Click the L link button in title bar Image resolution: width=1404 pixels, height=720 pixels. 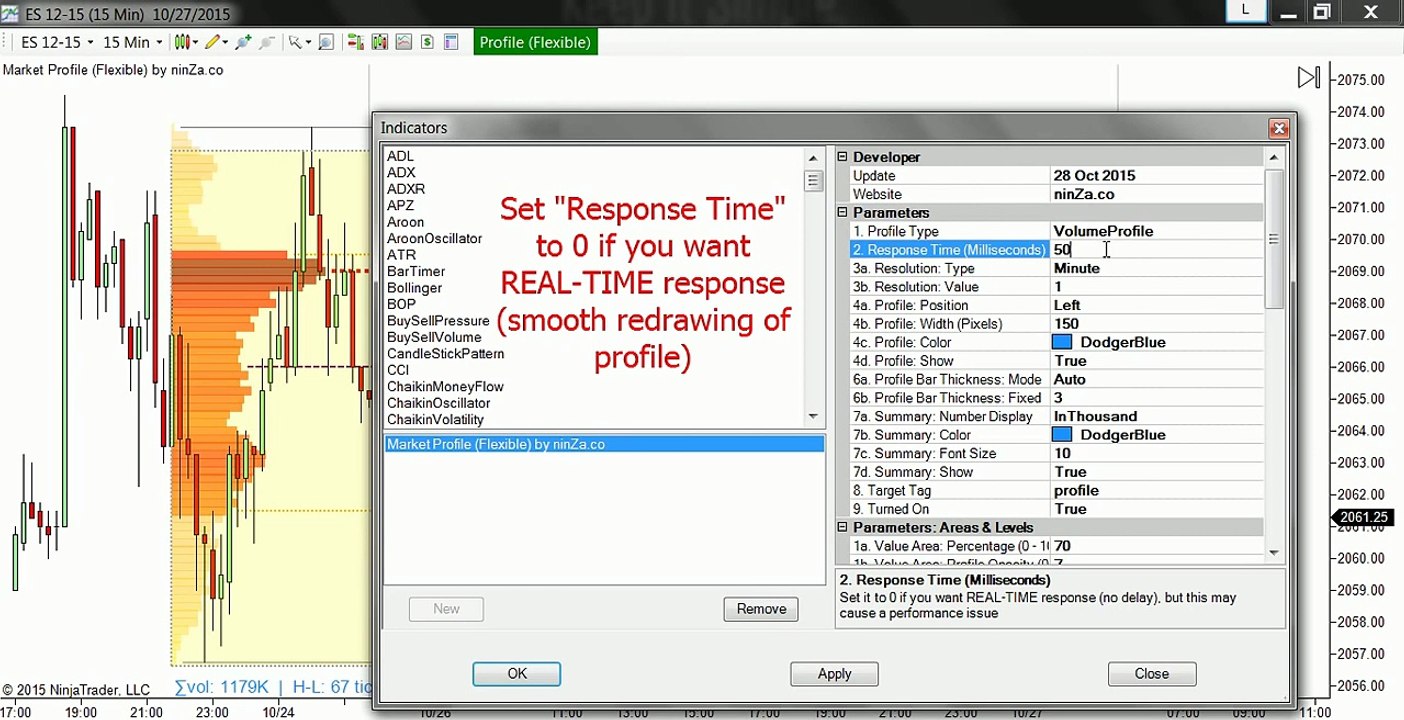pyautogui.click(x=1245, y=10)
